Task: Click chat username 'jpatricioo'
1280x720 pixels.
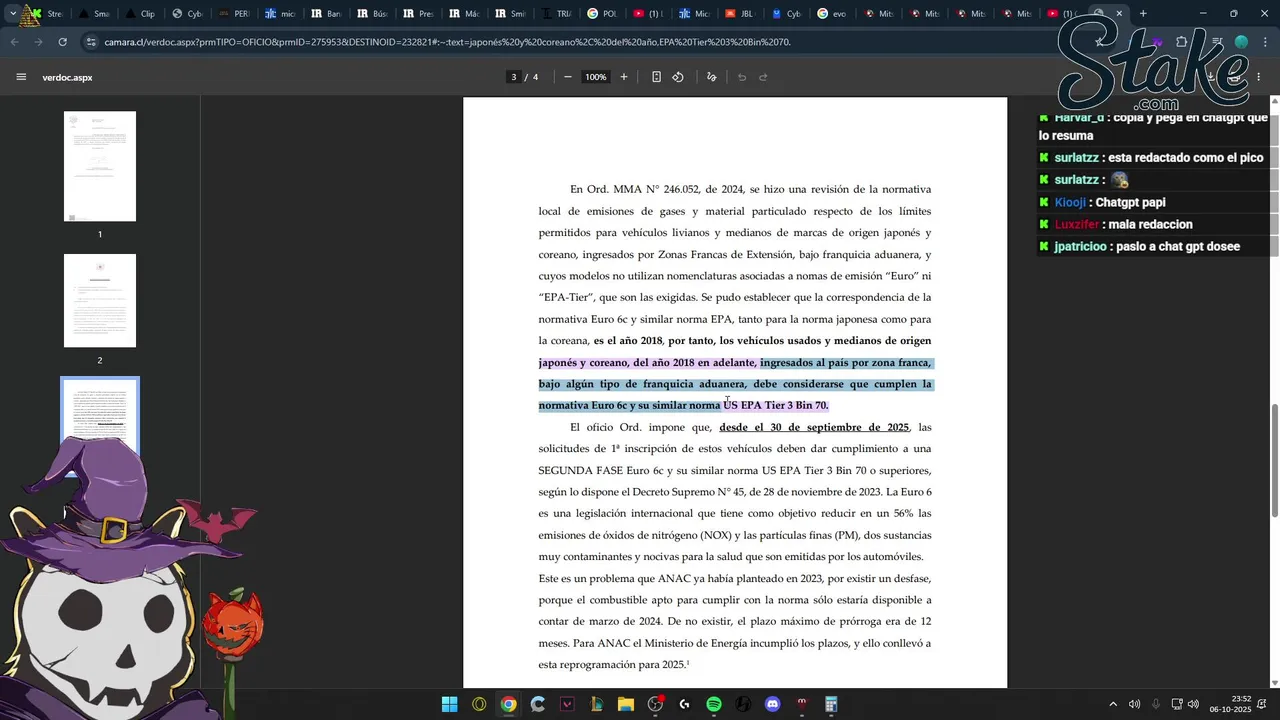Action: pos(1081,246)
